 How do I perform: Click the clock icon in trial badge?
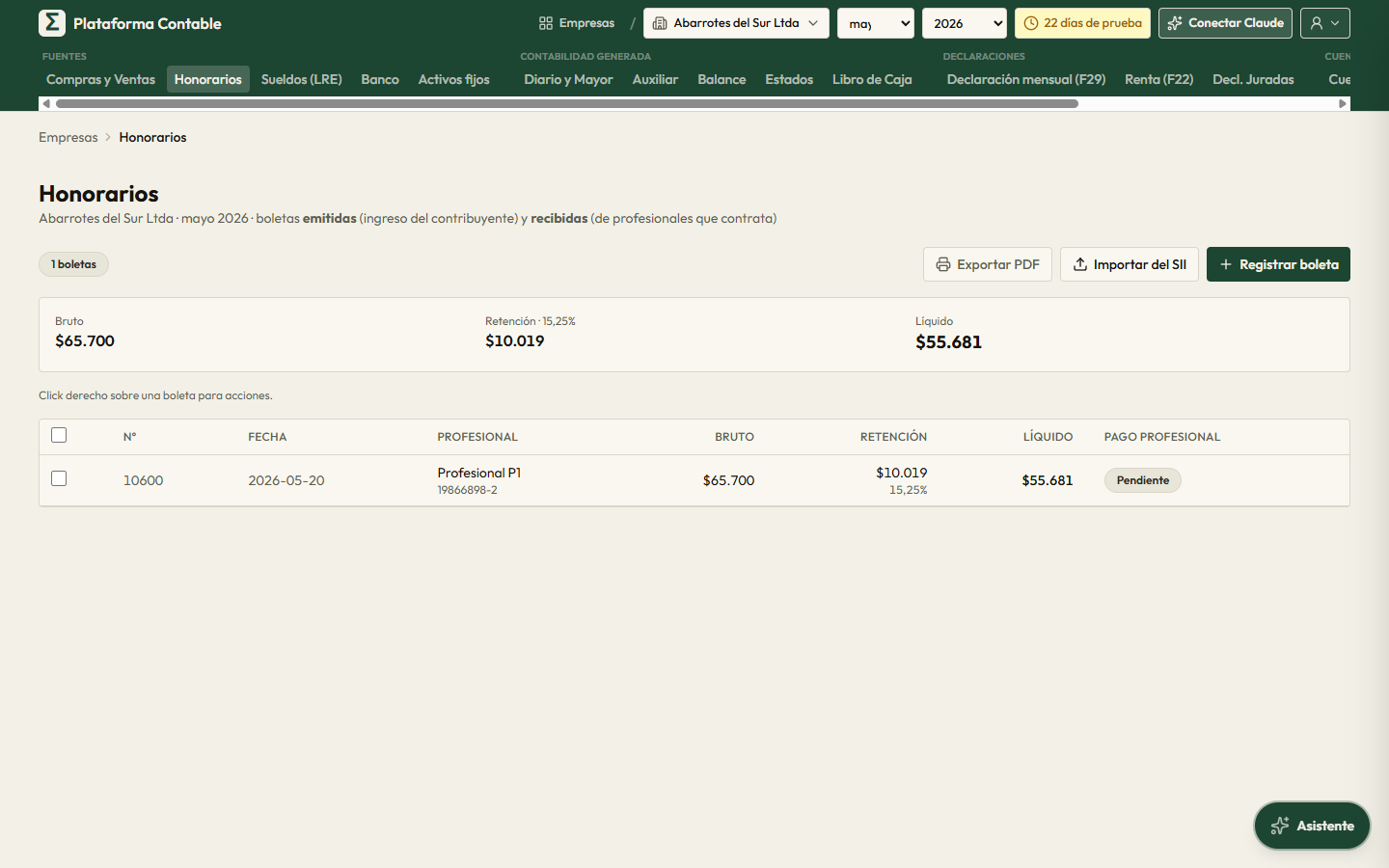click(1031, 23)
